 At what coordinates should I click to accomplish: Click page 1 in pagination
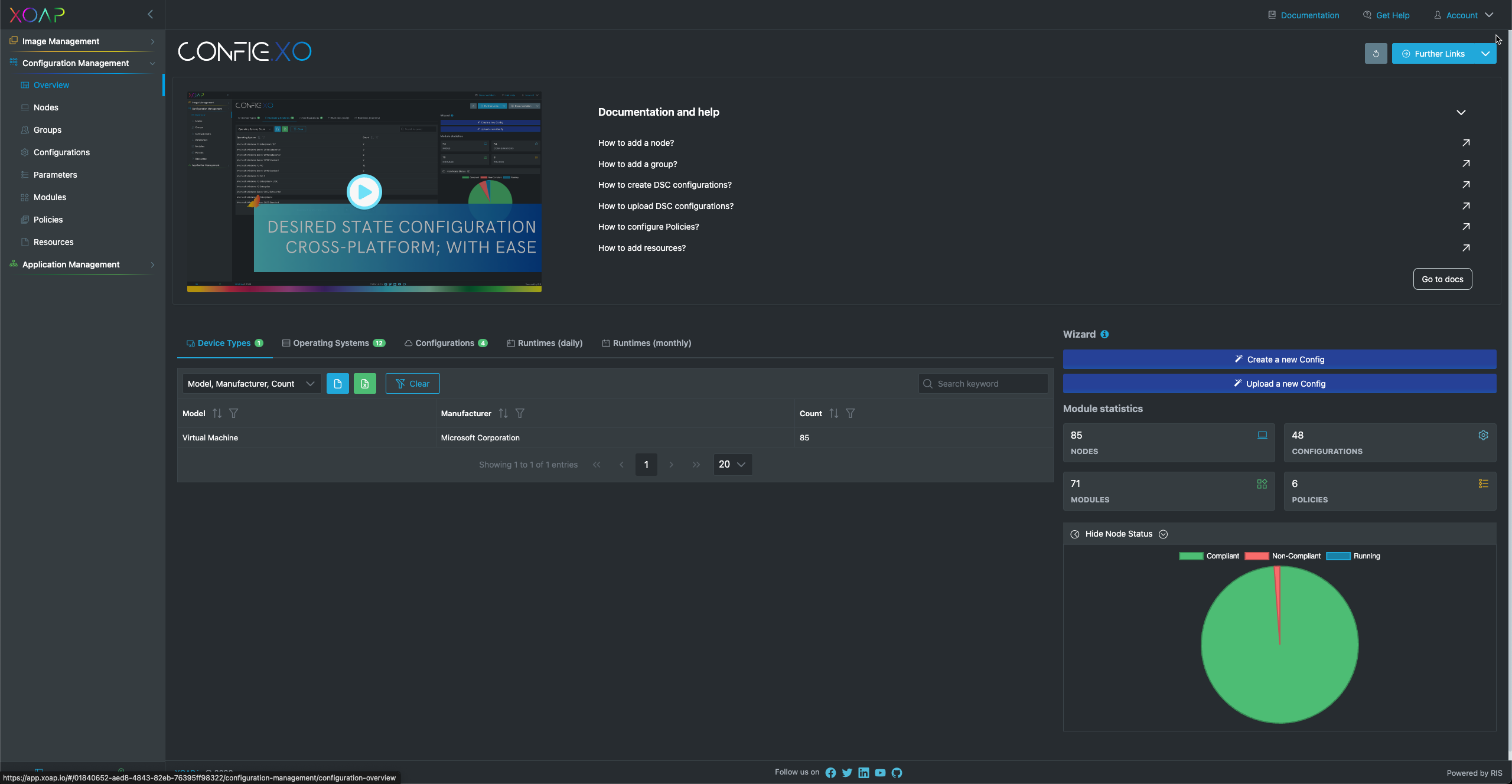tap(646, 465)
